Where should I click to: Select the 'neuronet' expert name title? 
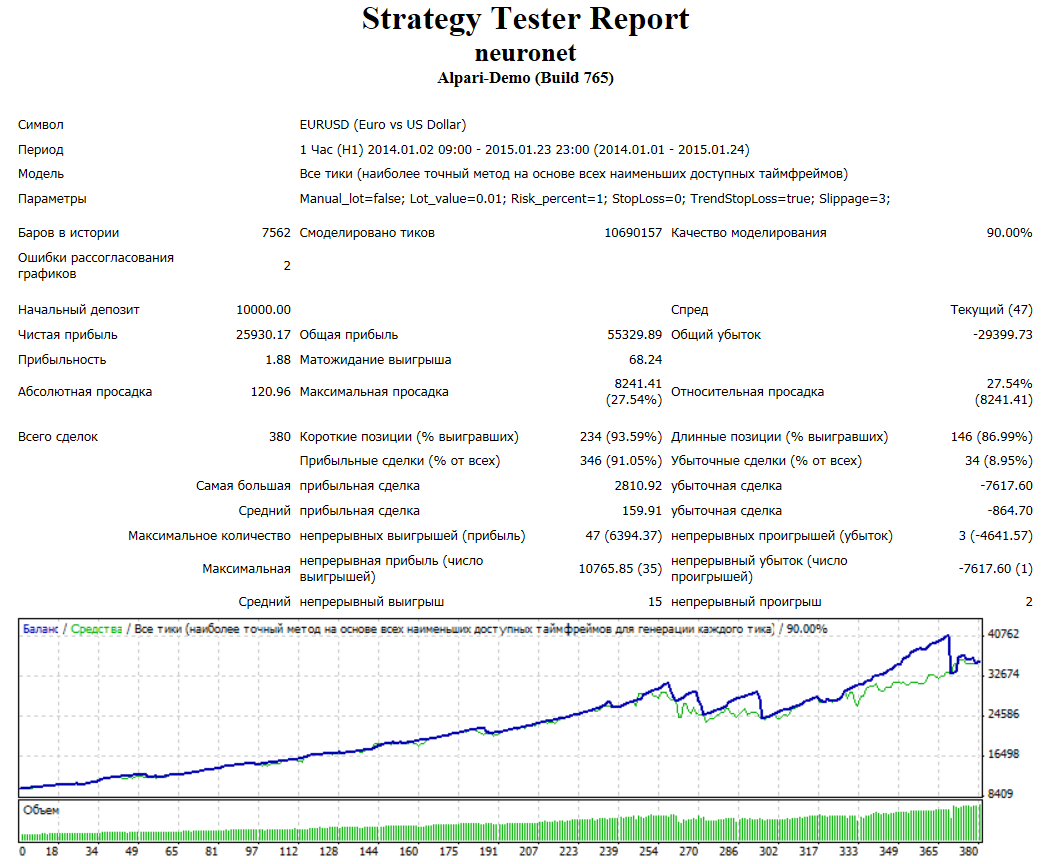click(x=525, y=53)
